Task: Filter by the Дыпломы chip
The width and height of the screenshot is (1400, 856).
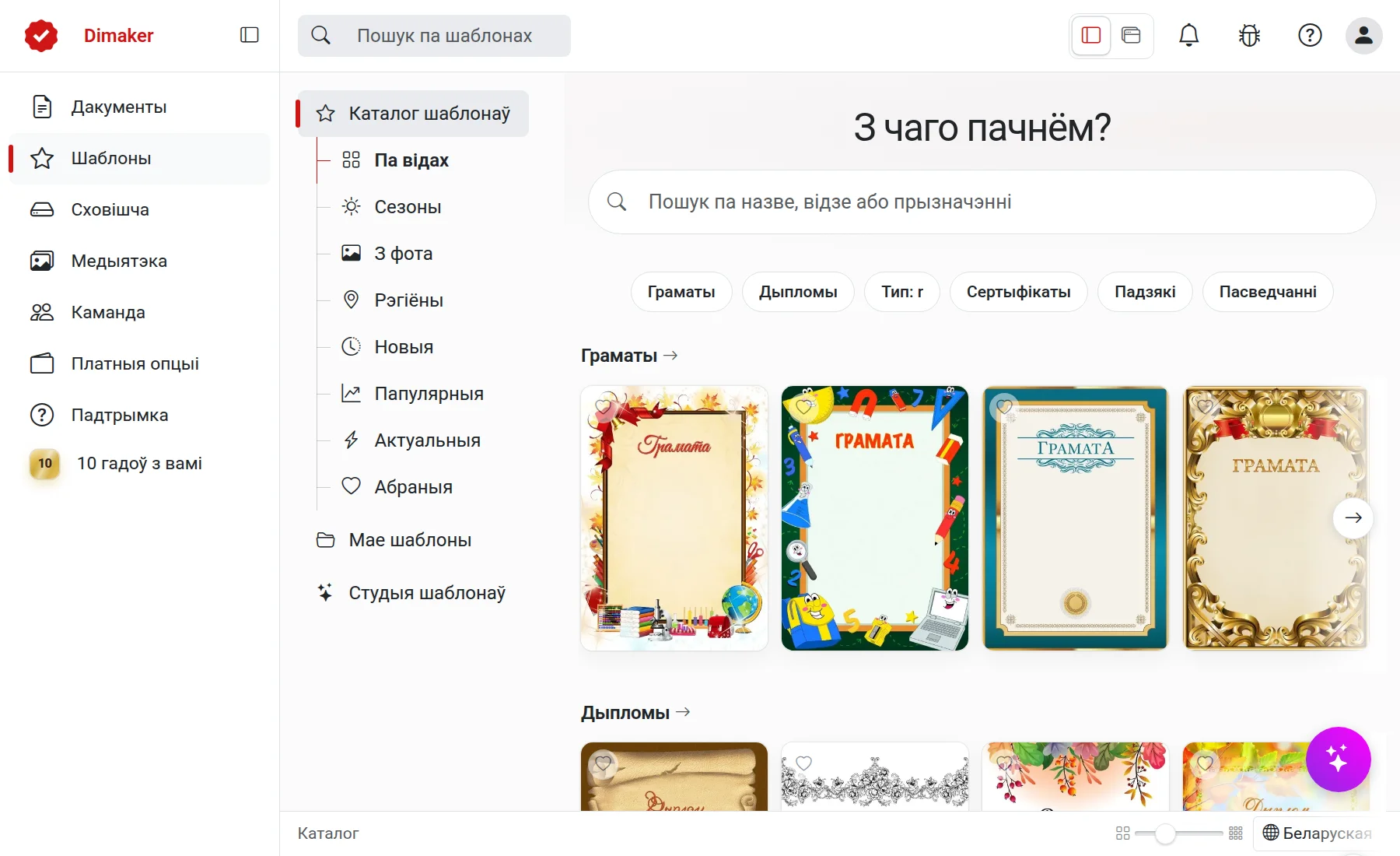Action: pyautogui.click(x=798, y=292)
